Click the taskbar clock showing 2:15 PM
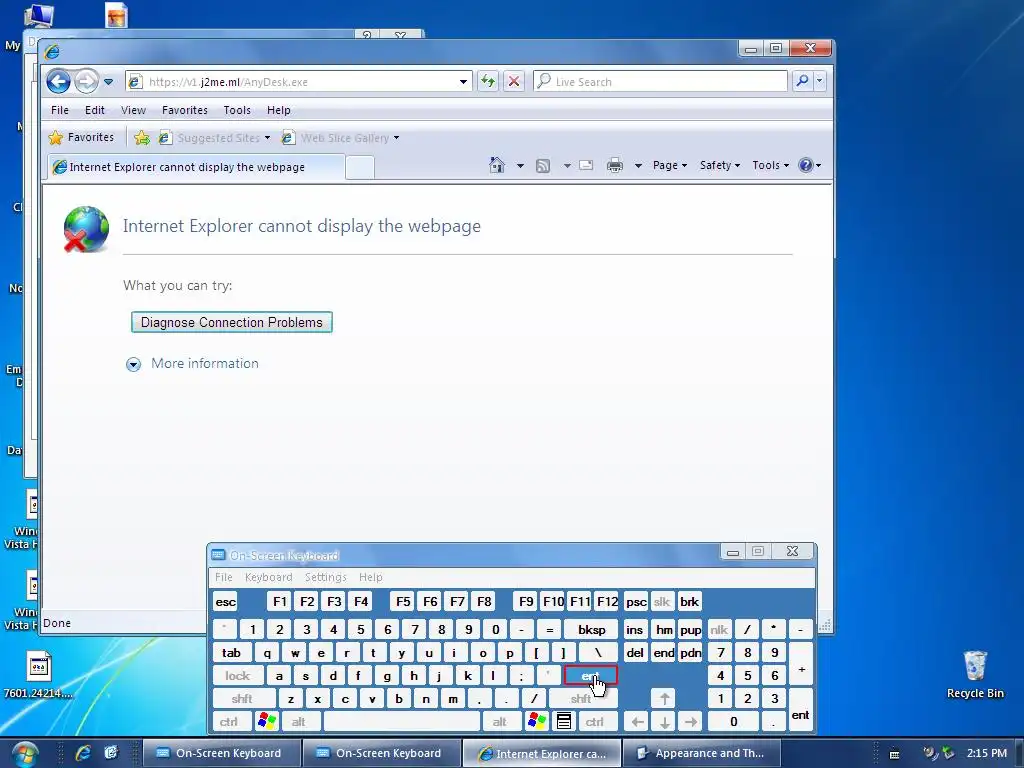 pos(987,753)
